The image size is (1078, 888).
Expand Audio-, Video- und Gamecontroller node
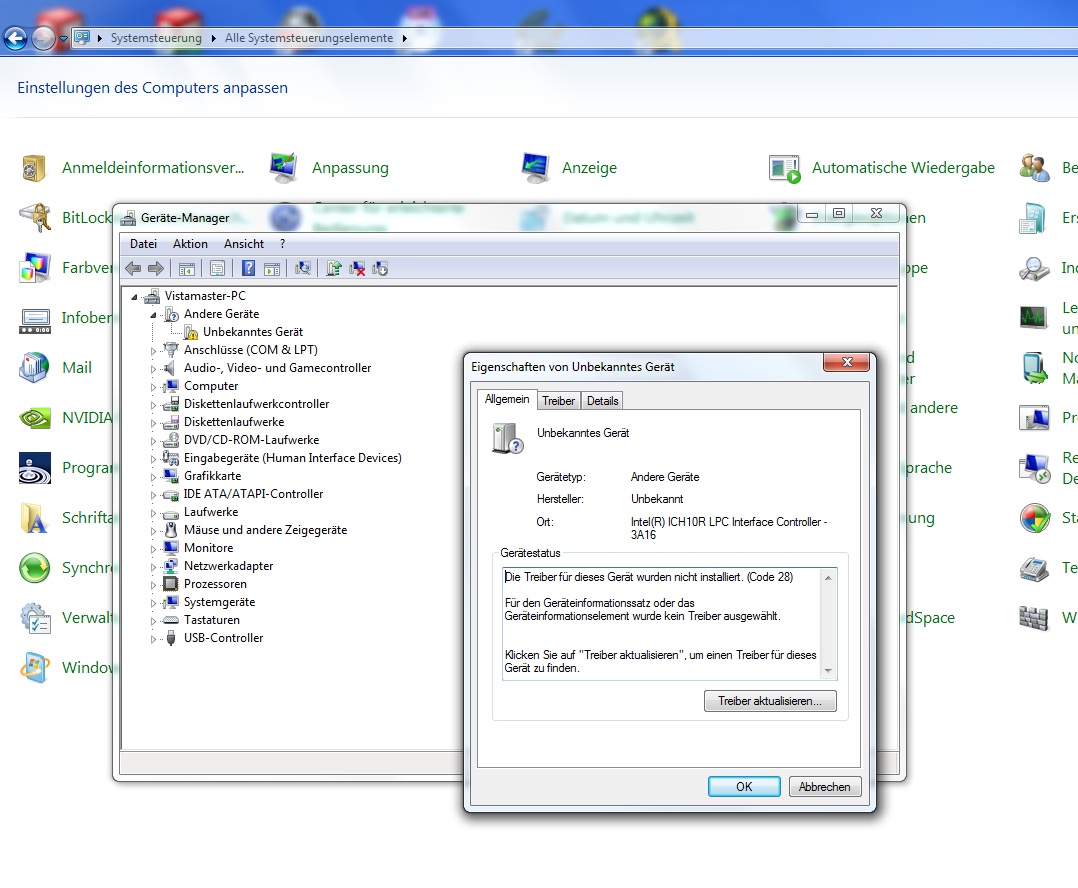[153, 369]
